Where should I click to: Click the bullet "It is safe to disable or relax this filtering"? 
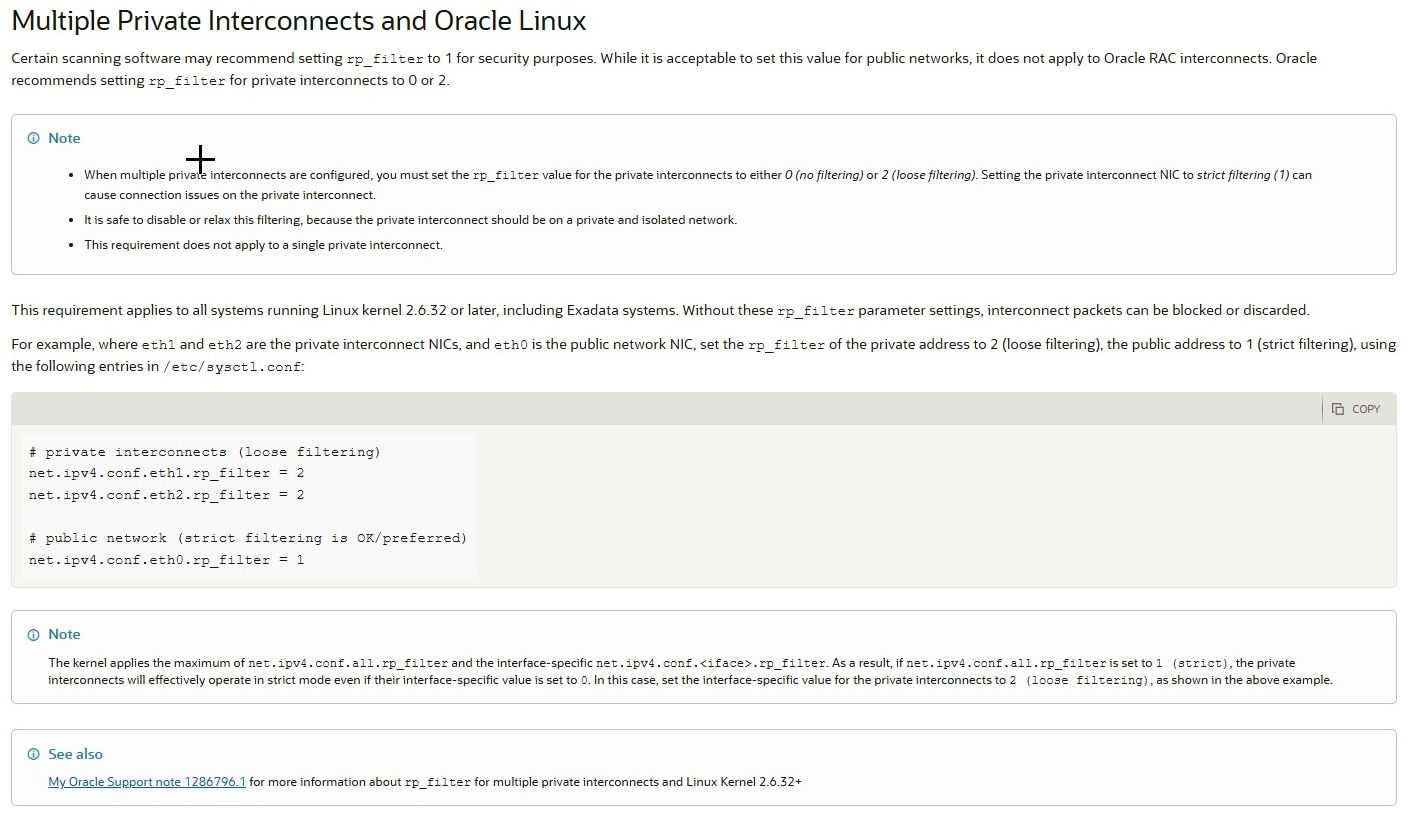(410, 220)
